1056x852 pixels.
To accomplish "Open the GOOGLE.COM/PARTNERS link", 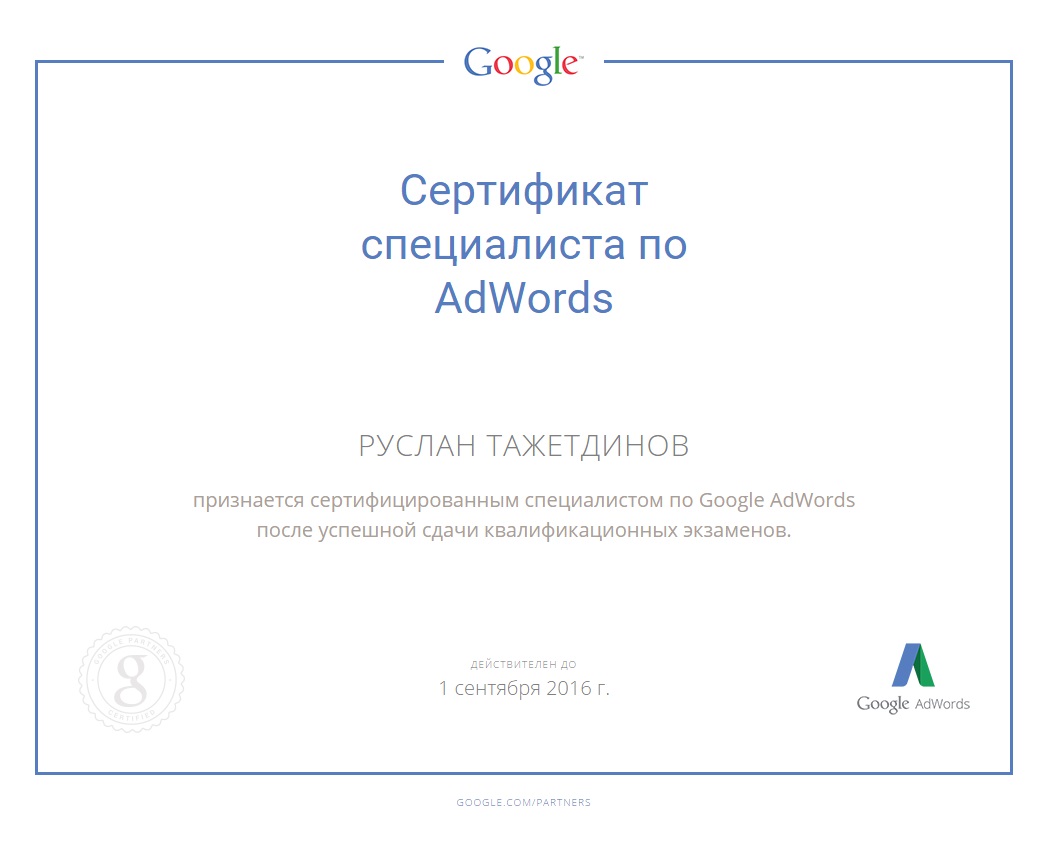I will pos(523,802).
